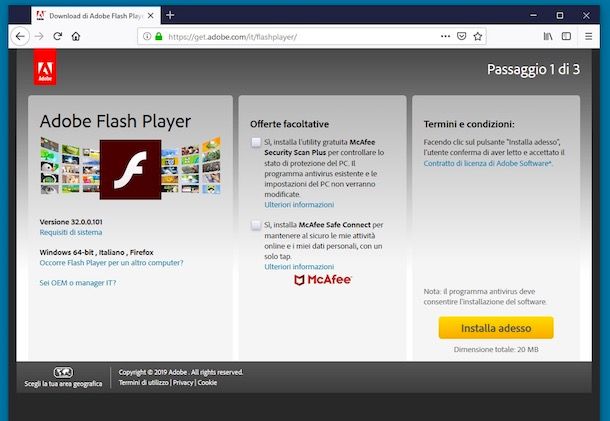Click the green padlock security icon

(x=158, y=36)
